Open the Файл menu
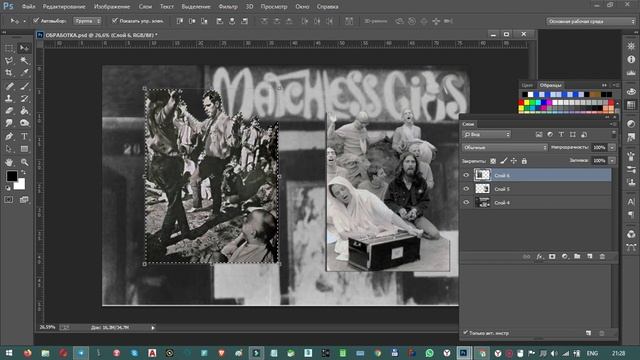 coord(28,7)
